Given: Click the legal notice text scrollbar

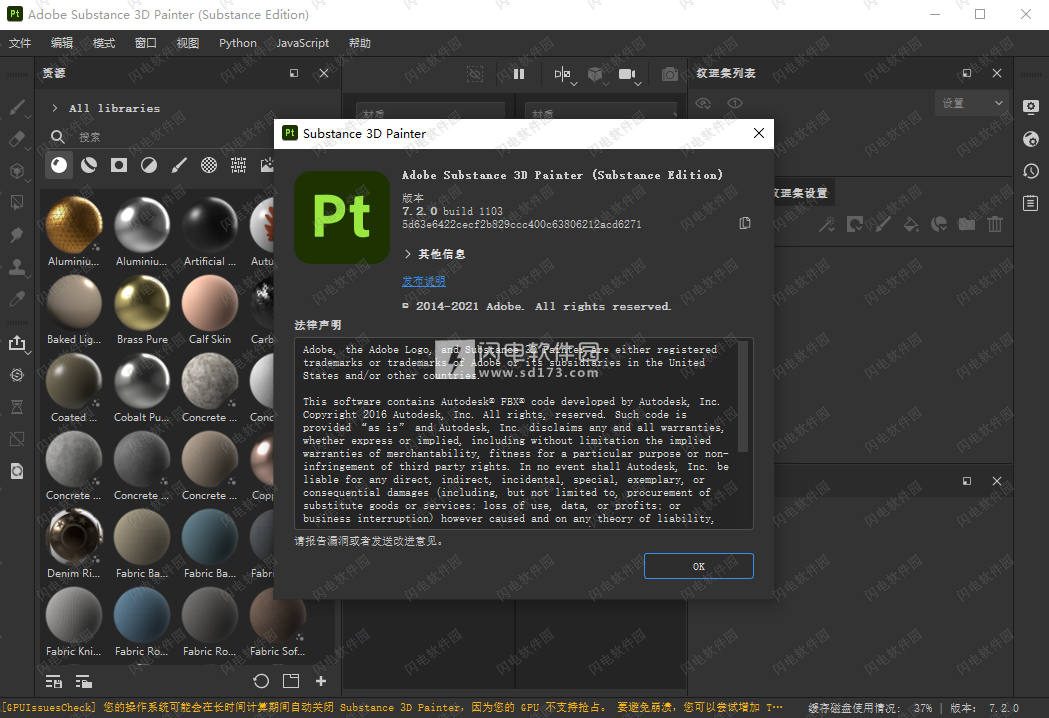Looking at the screenshot, I should click(743, 396).
